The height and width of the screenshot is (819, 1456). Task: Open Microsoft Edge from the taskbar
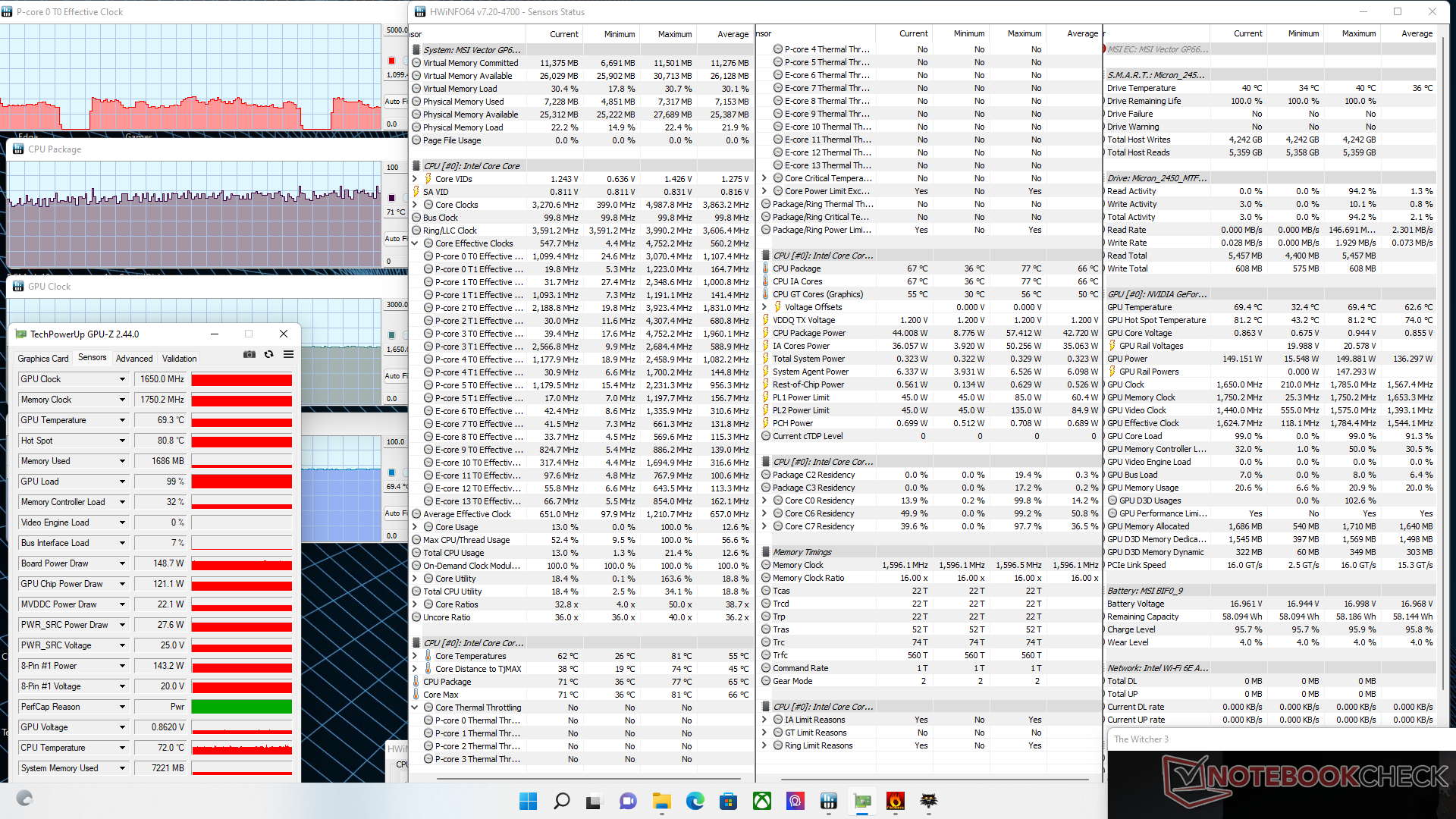coord(695,801)
